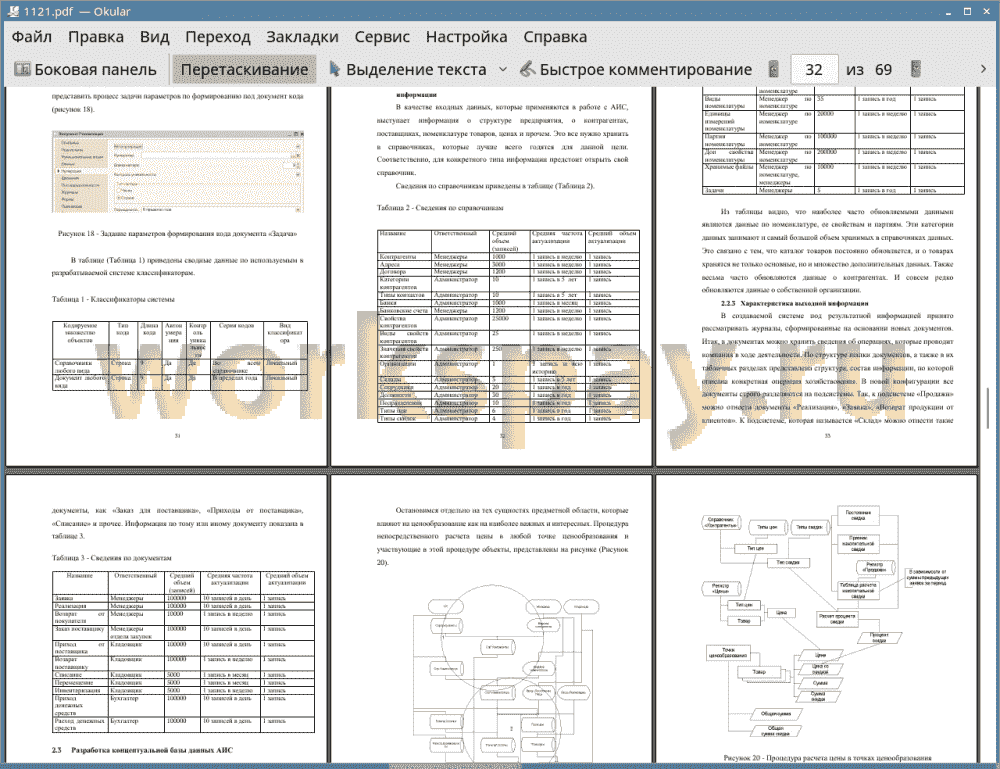Click the Рисунок 18 screenshot figure
1000x769 pixels.
coord(177,172)
